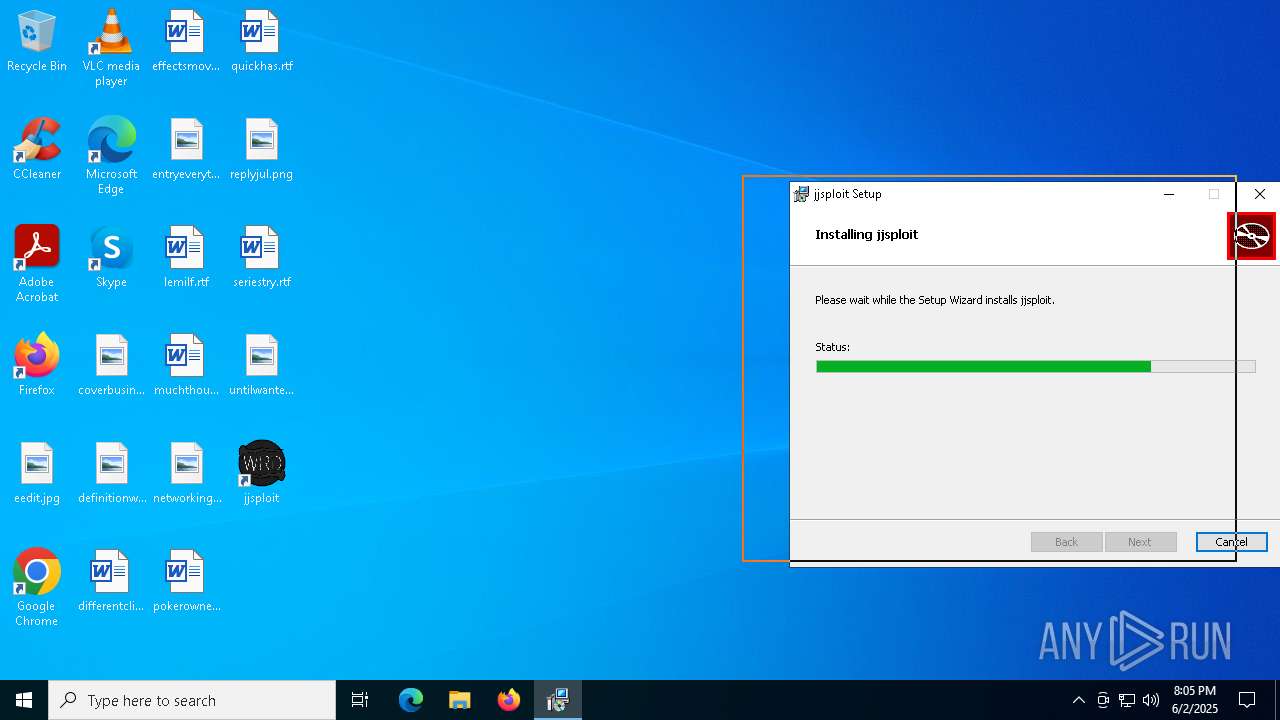This screenshot has width=1280, height=720.
Task: Select the pokerowne... Word document icon
Action: pos(186,581)
